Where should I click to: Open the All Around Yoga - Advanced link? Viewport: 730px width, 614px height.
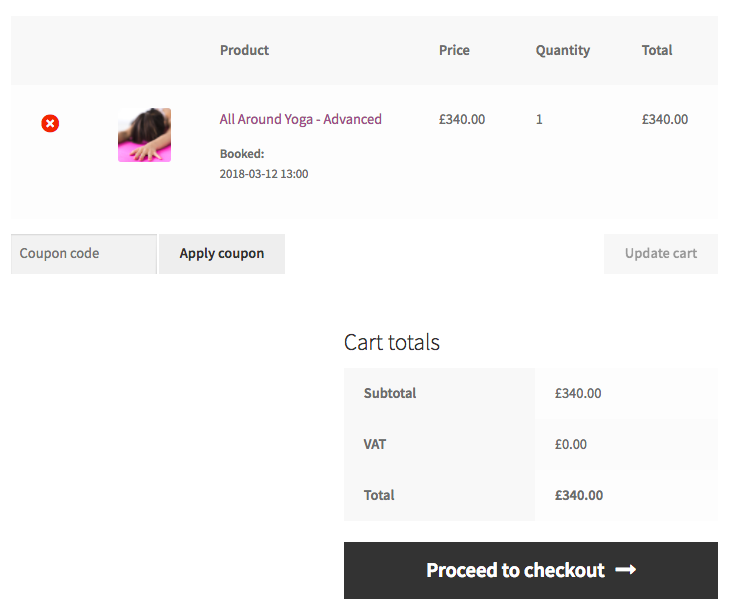click(300, 119)
